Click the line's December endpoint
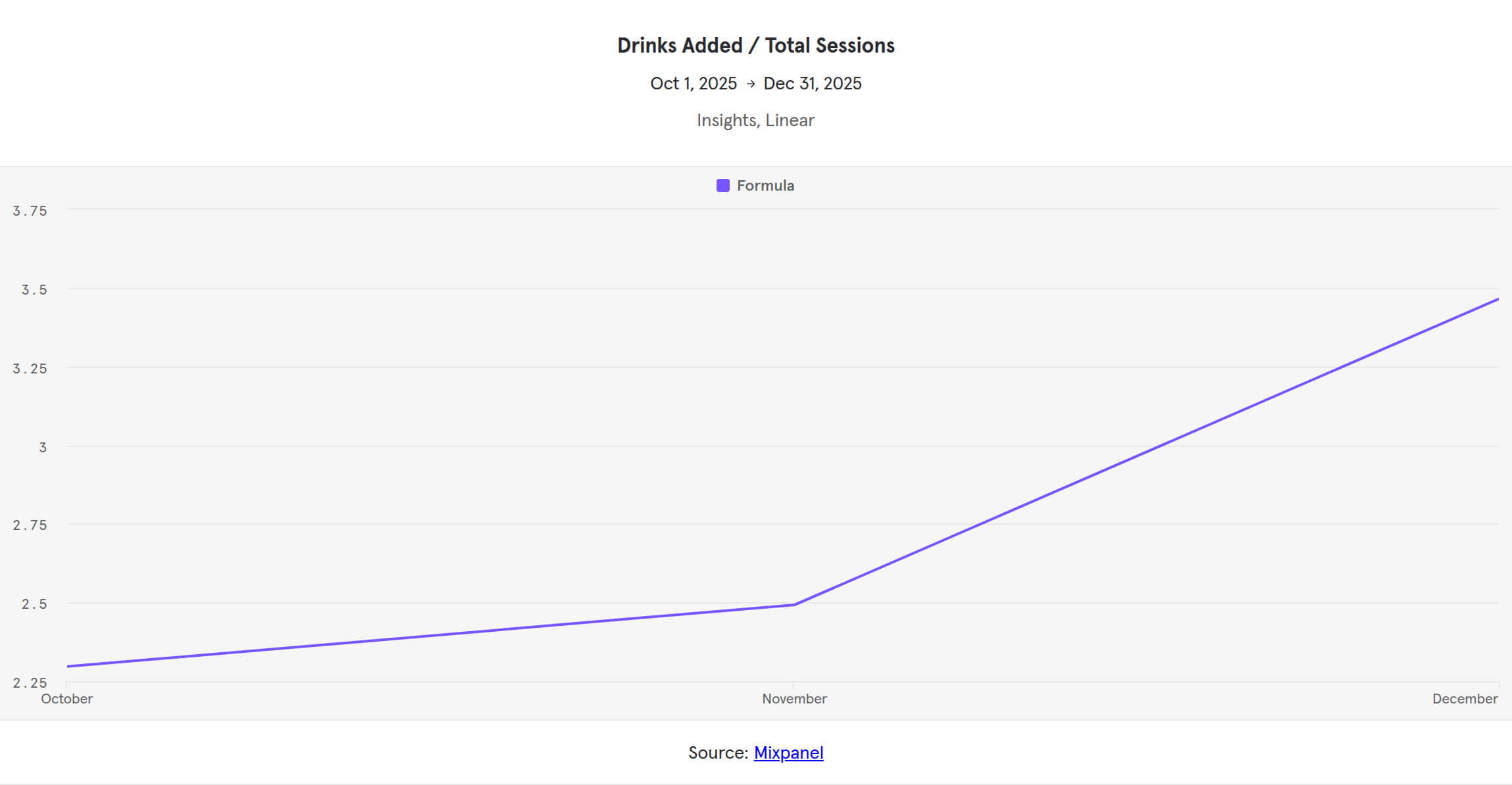1512x785 pixels. [x=1499, y=299]
